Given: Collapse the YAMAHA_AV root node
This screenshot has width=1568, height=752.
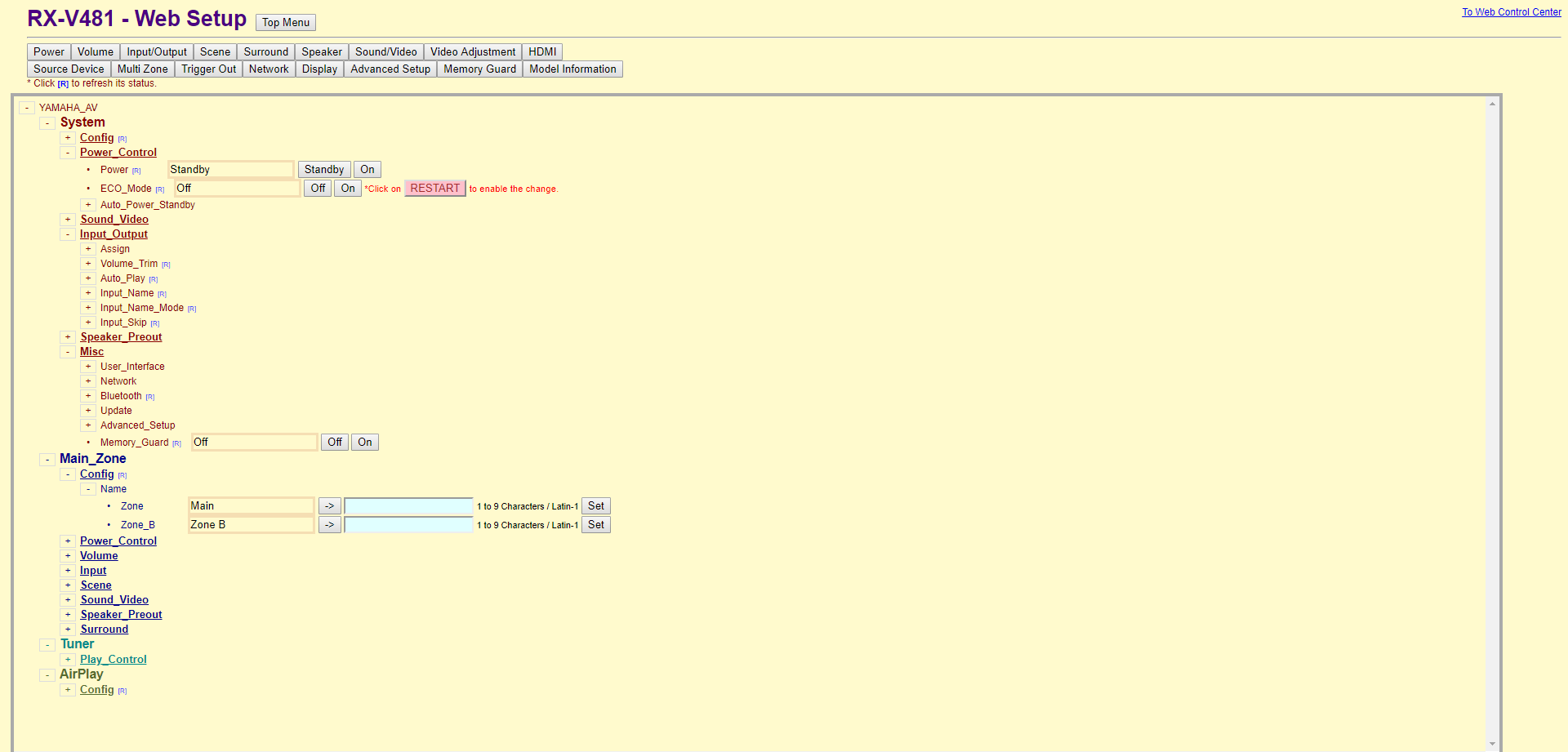Looking at the screenshot, I should (x=27, y=108).
